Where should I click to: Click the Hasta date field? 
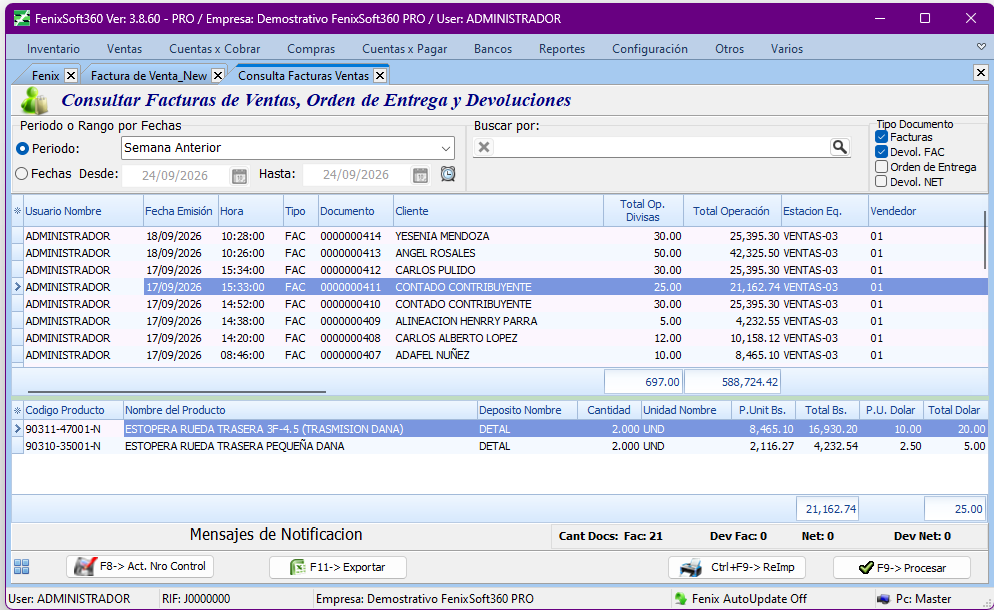point(356,175)
